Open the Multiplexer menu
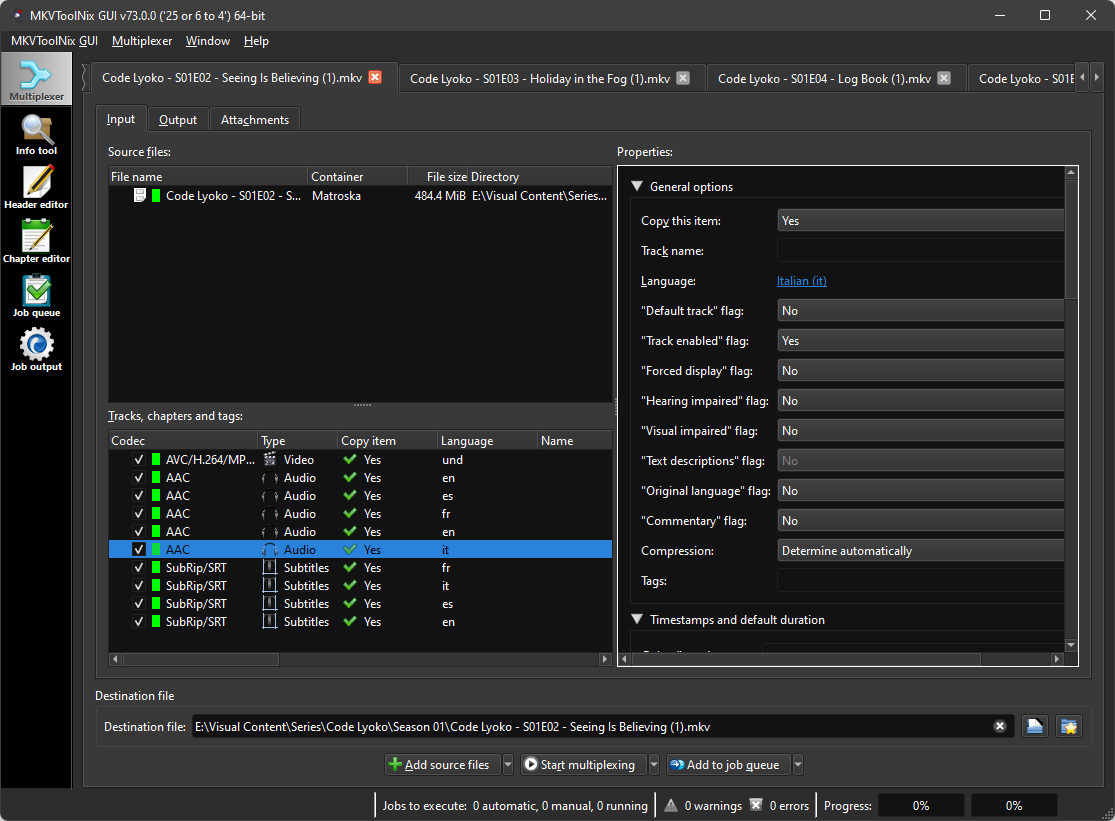The width and height of the screenshot is (1115, 821). tap(142, 41)
